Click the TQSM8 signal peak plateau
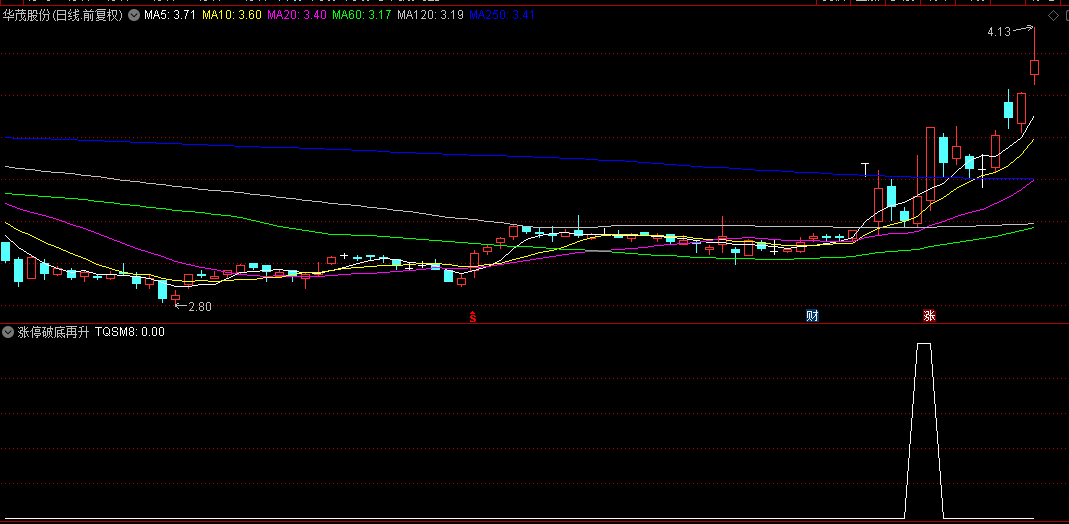Viewport: 1069px width, 524px height. pos(924,344)
